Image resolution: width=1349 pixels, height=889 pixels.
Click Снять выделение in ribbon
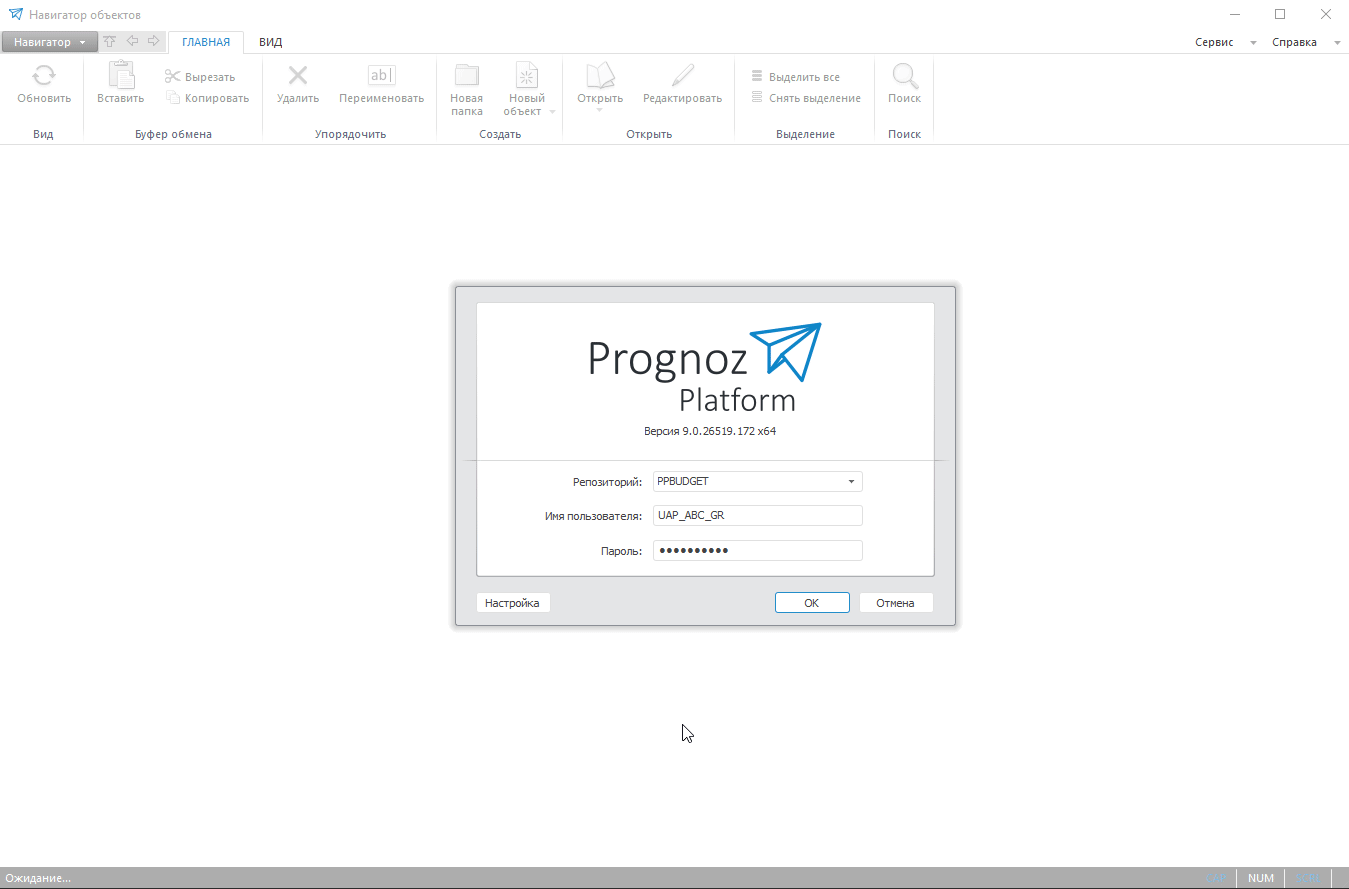(x=806, y=98)
